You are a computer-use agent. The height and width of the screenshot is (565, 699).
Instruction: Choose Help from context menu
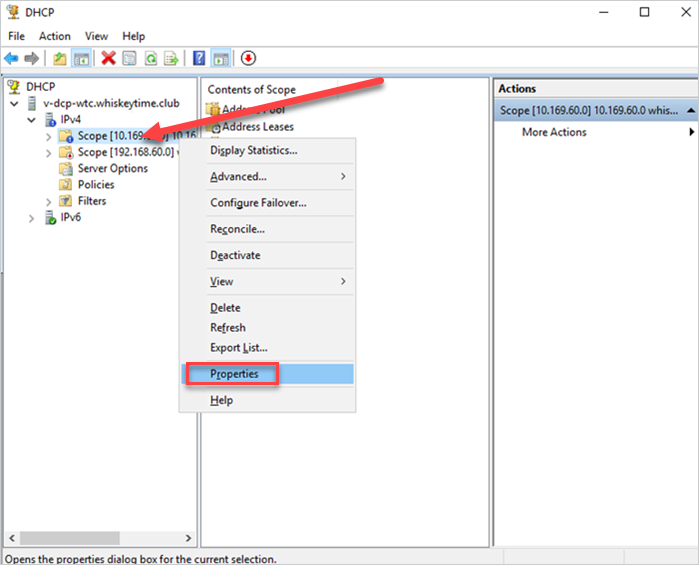[267, 400]
